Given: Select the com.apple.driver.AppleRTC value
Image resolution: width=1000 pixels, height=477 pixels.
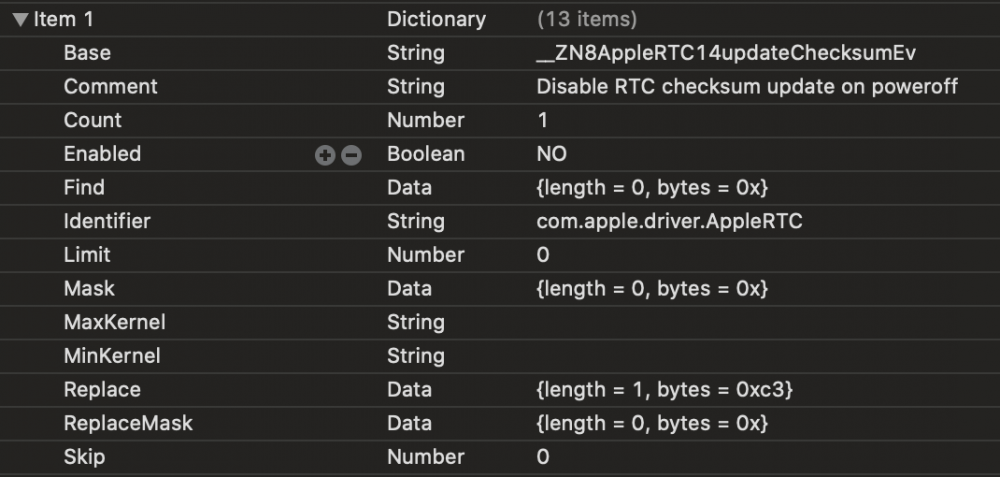Looking at the screenshot, I should pos(670,221).
